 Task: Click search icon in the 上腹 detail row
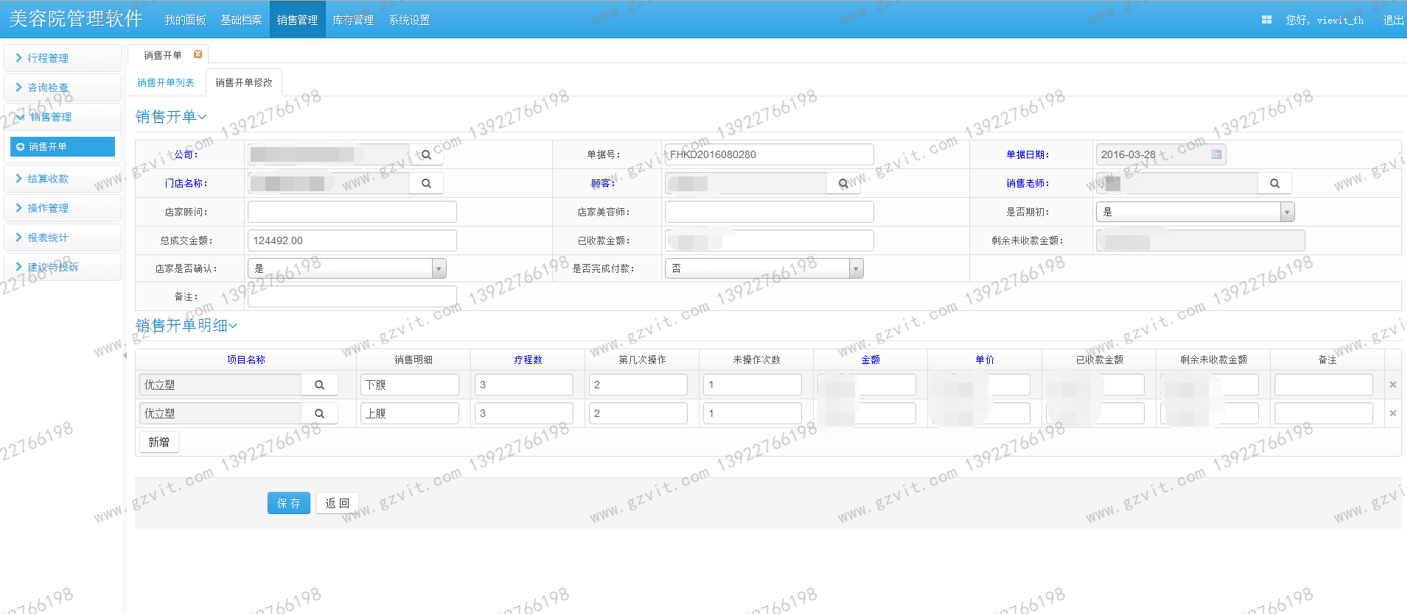point(320,414)
